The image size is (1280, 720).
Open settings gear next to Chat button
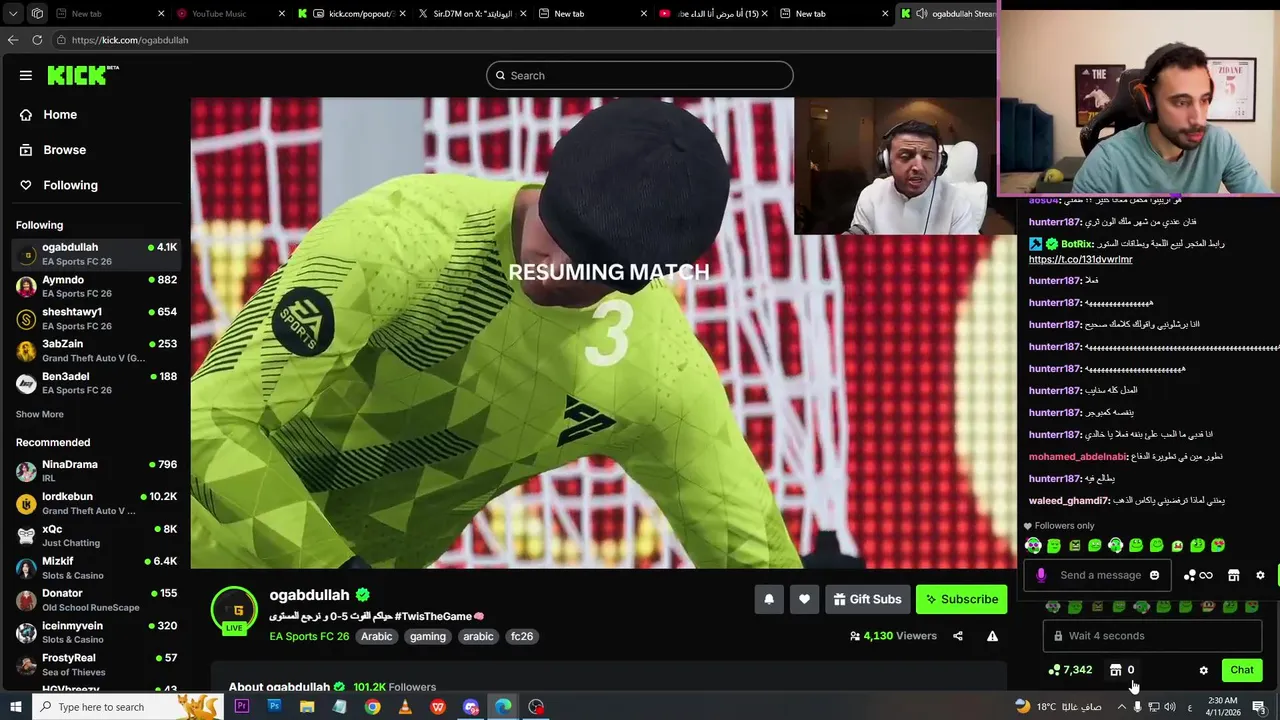1204,670
